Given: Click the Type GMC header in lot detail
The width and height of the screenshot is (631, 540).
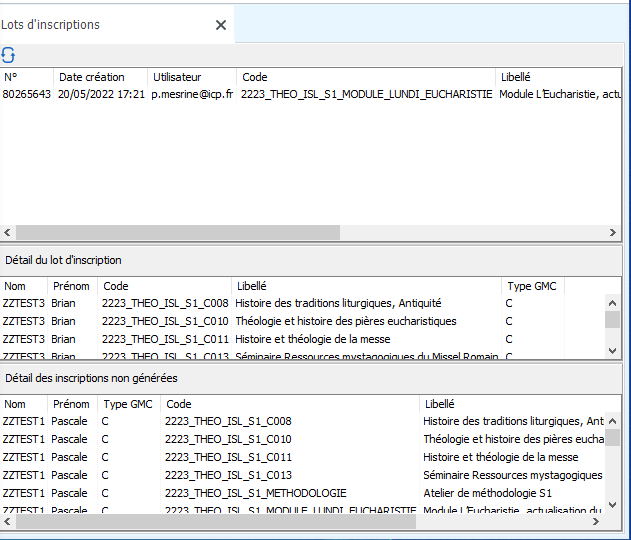Looking at the screenshot, I should [x=530, y=286].
